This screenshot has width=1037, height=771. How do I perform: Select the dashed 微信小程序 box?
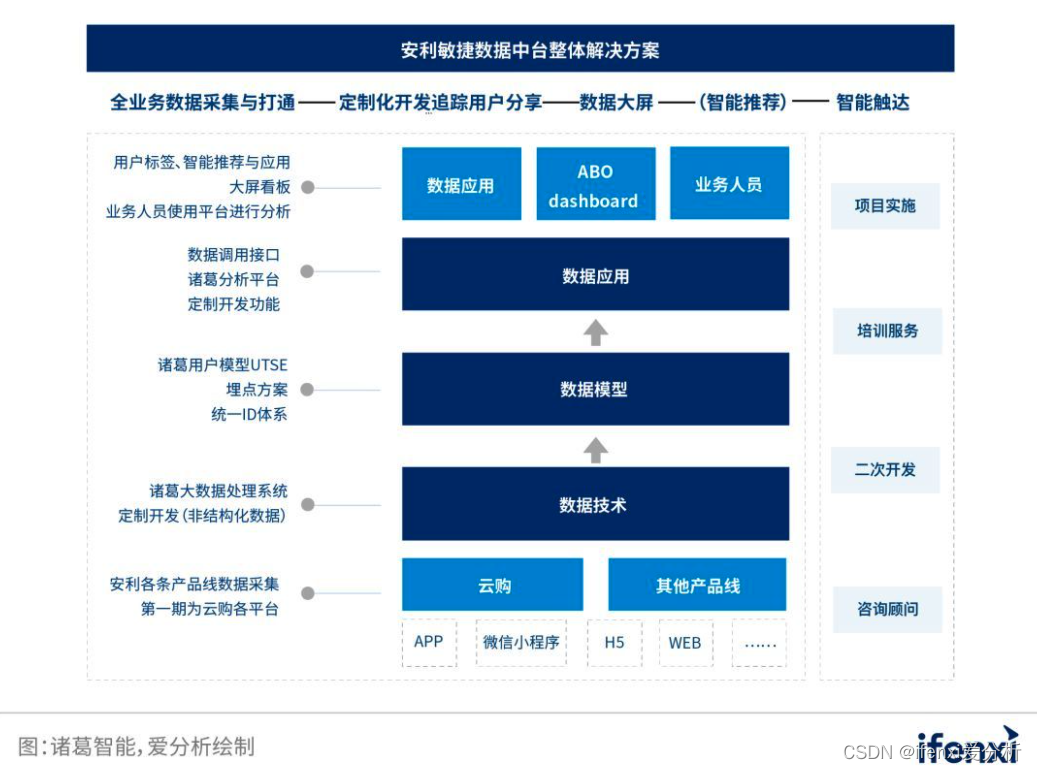[521, 643]
